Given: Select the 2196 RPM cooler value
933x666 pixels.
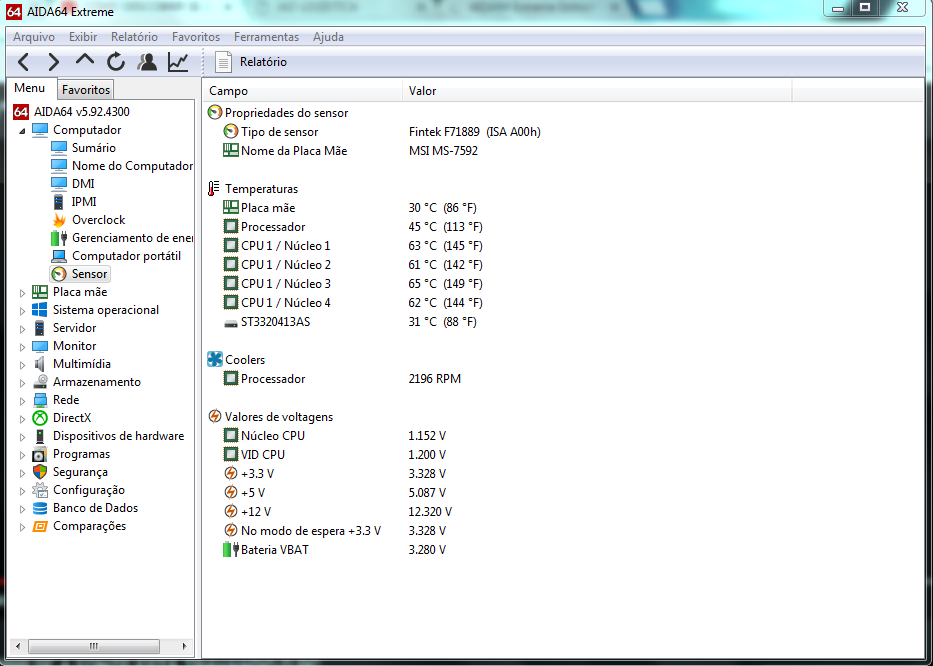Looking at the screenshot, I should coord(434,379).
